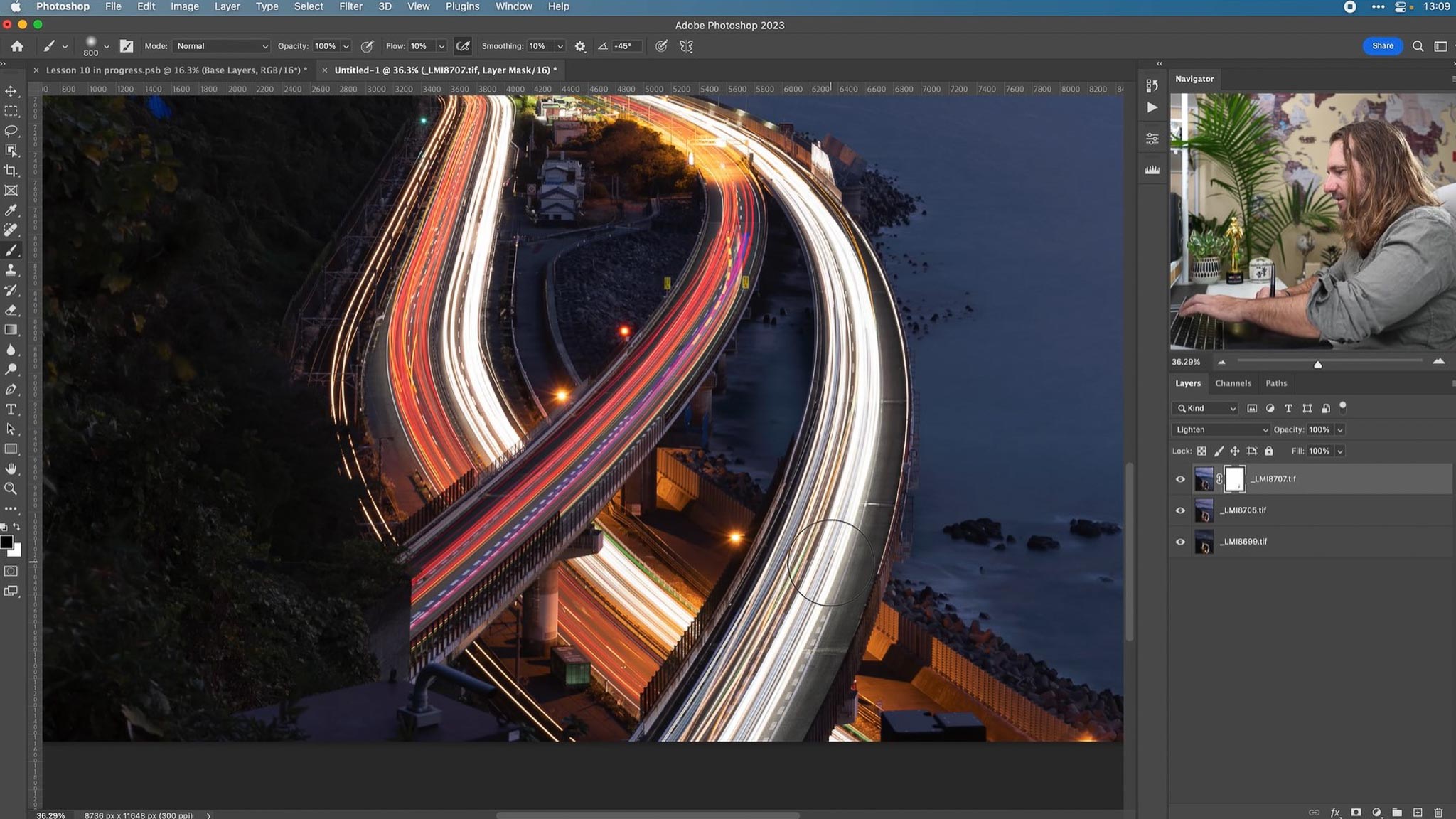Viewport: 1456px width, 819px height.
Task: Click the blue Share button
Action: pyautogui.click(x=1381, y=45)
